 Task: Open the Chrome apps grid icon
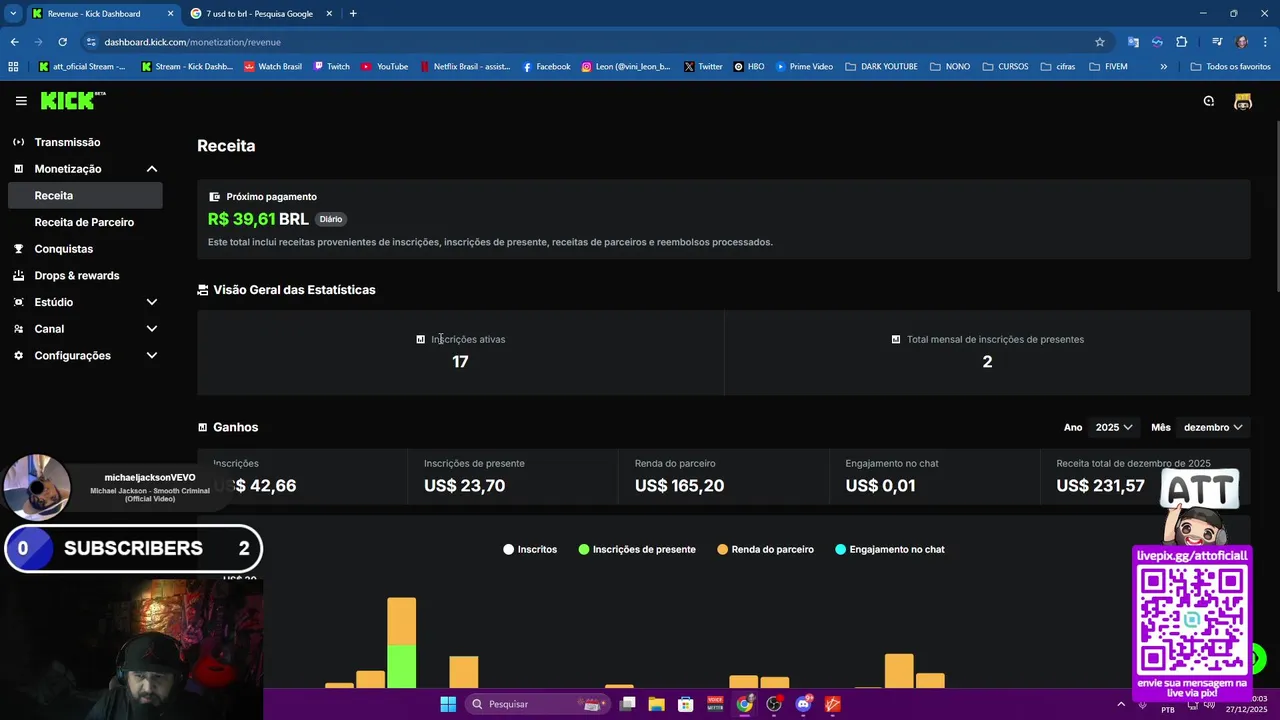[x=13, y=67]
